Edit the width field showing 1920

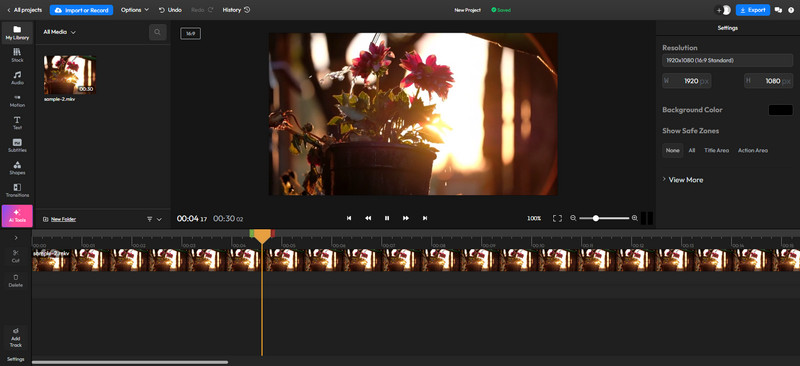[687, 81]
